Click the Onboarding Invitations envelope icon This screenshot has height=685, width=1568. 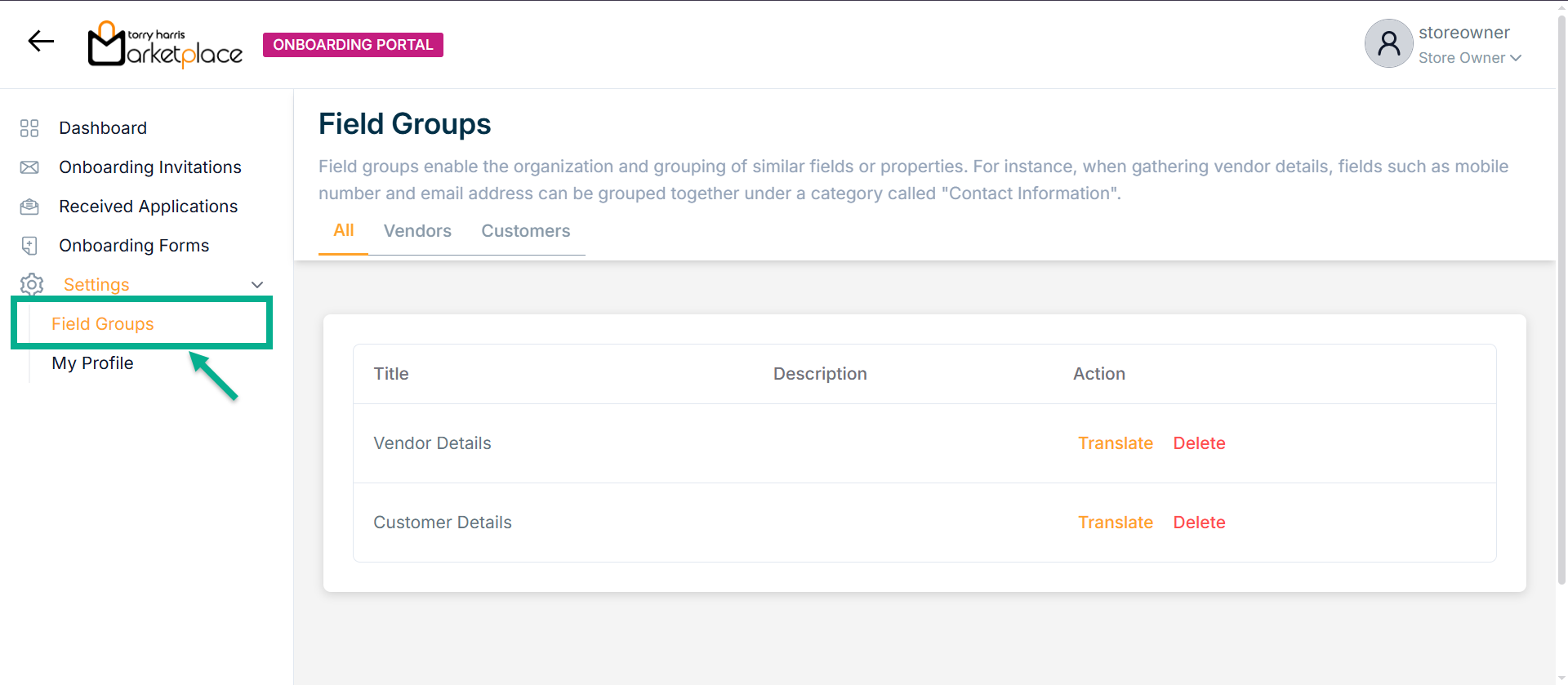(29, 167)
